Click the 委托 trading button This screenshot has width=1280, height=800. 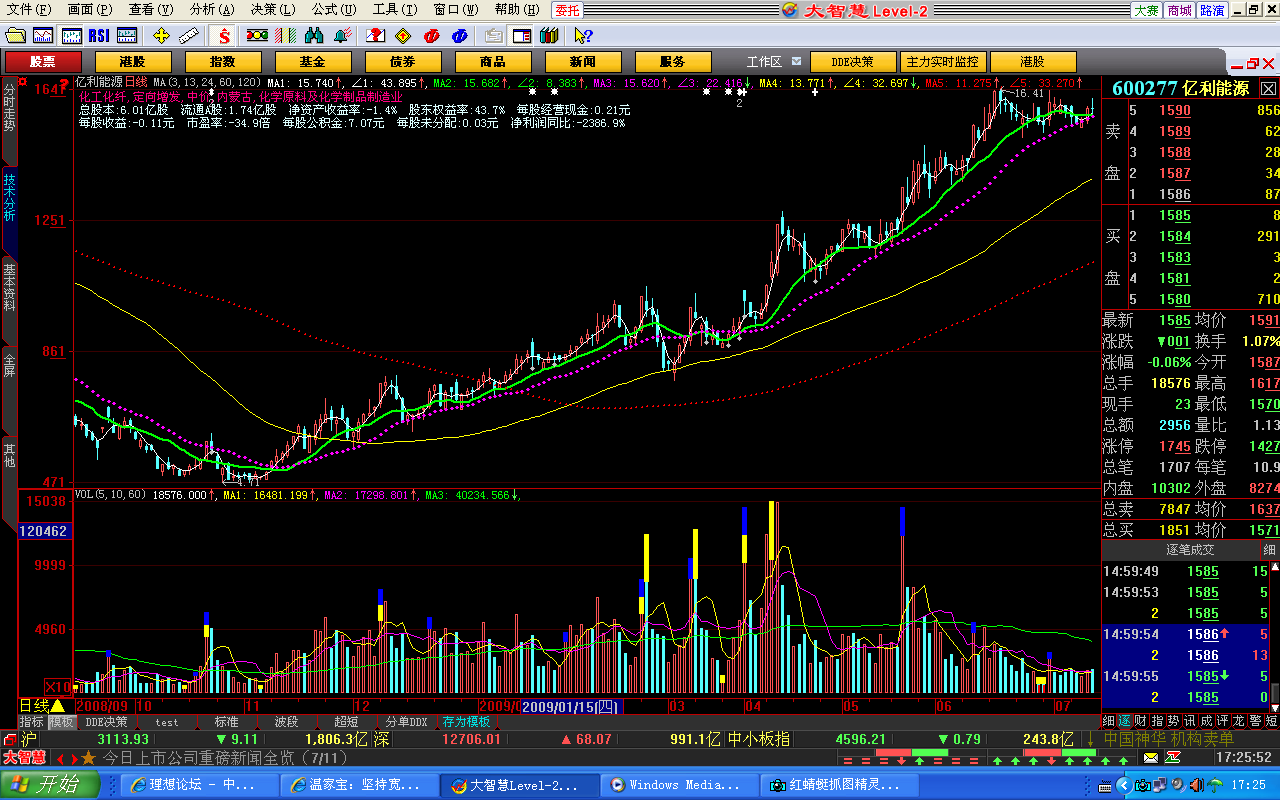pos(567,10)
